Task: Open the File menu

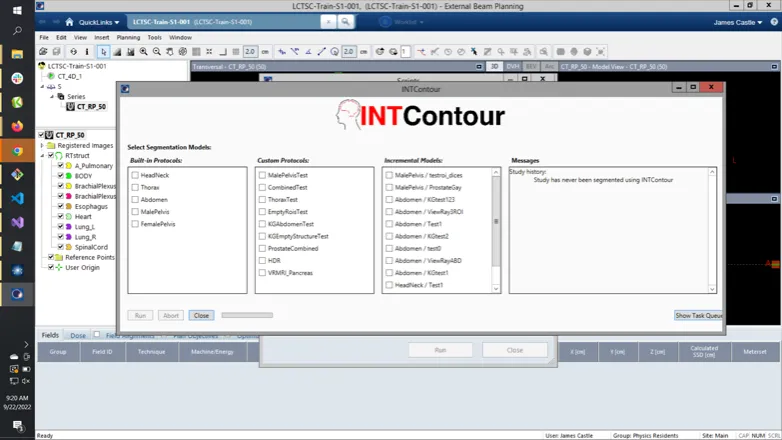Action: [x=44, y=37]
